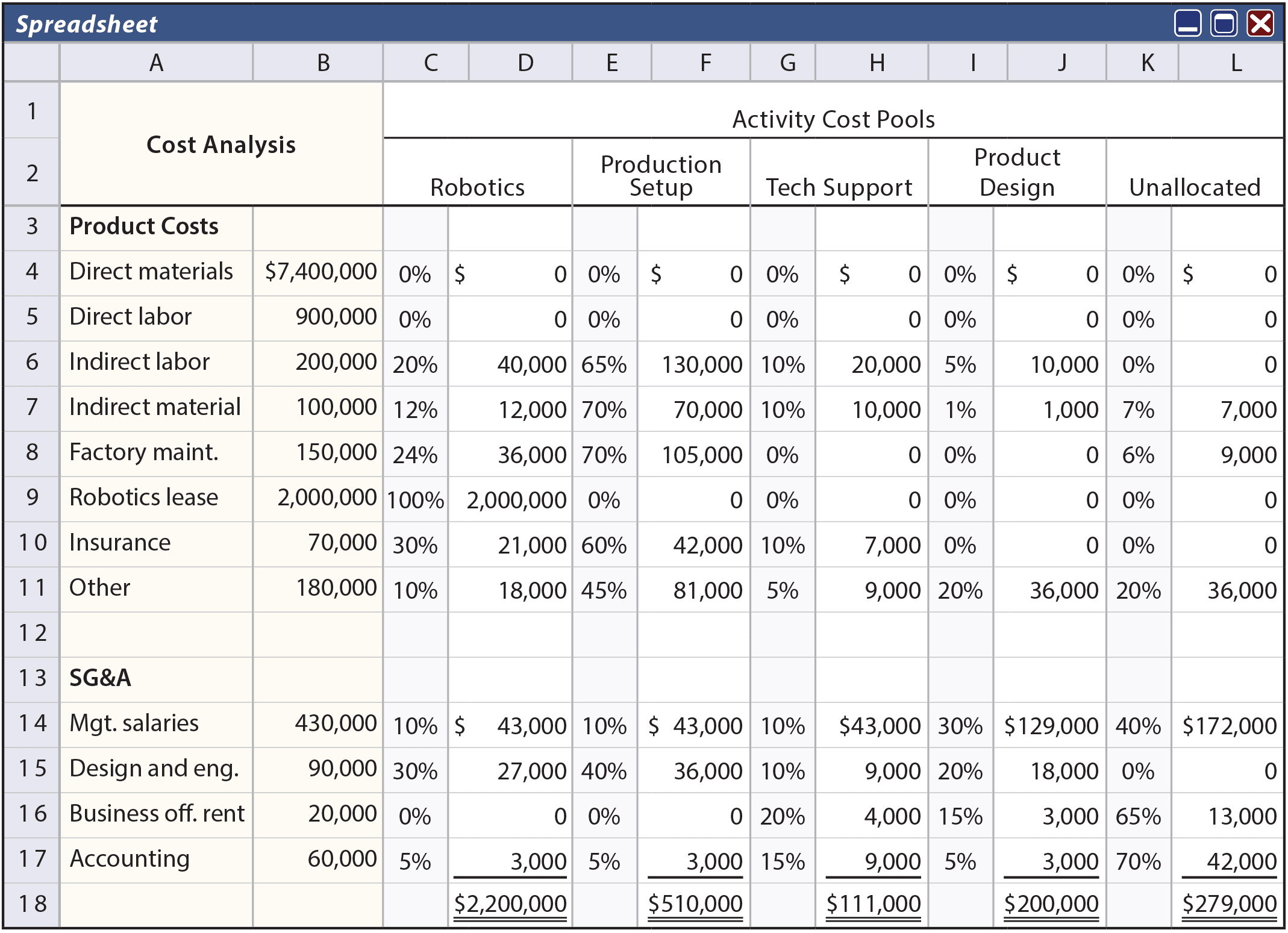Select row 9 header
Image resolution: width=1288 pixels, height=933 pixels.
tap(32, 498)
